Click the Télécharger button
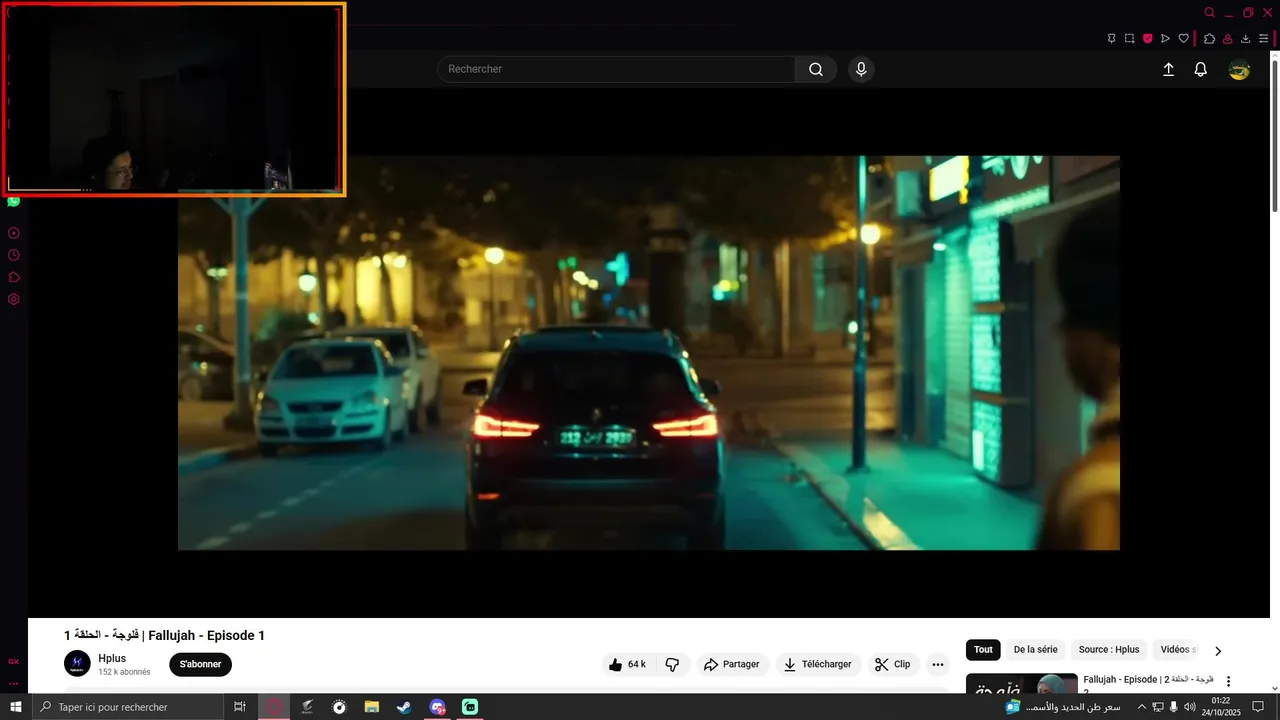1280x720 pixels. tap(818, 664)
